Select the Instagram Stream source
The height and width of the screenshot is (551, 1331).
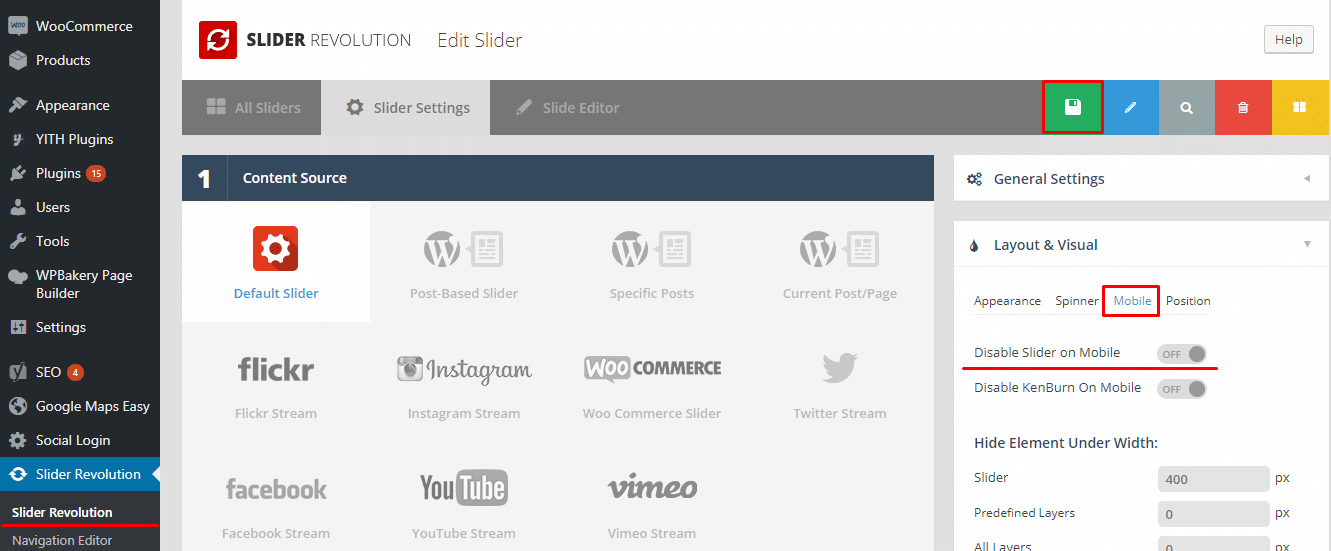click(x=464, y=384)
